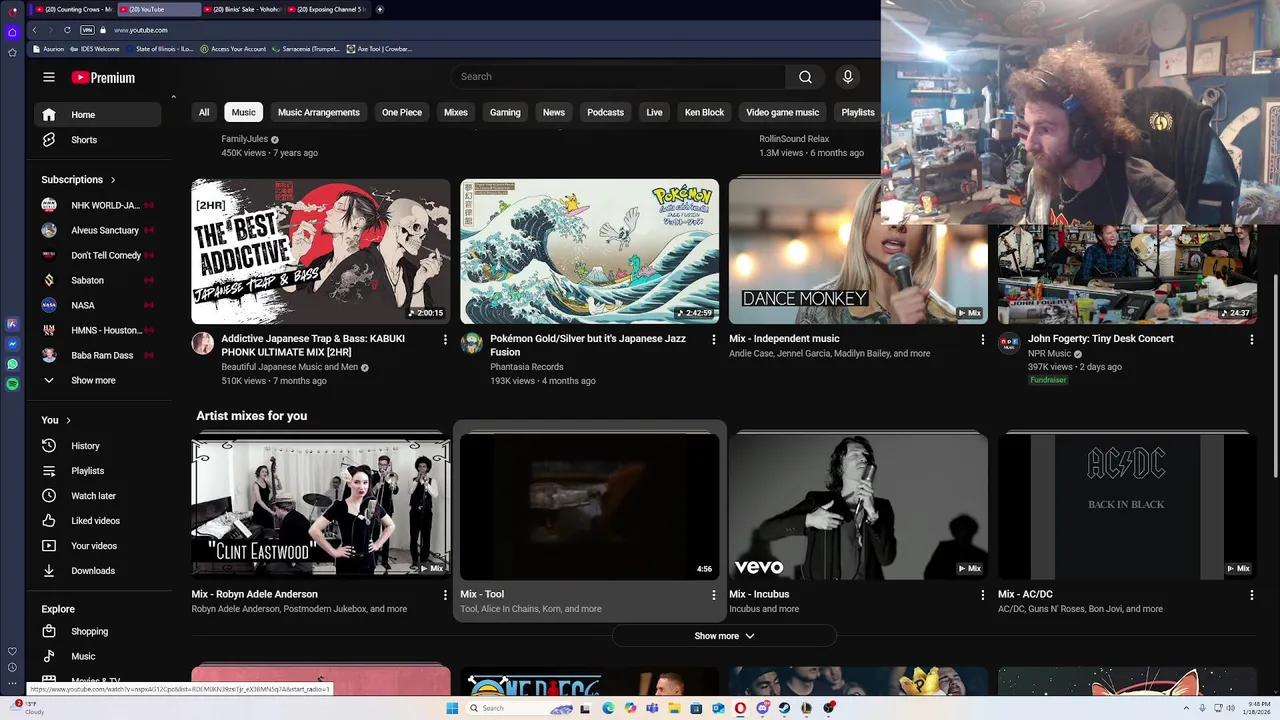
Task: Open Liked videos
Action: (x=97, y=521)
